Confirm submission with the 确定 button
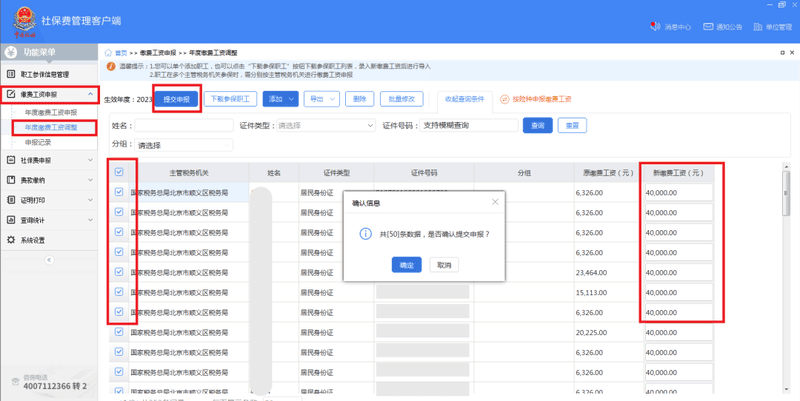Viewport: 800px width, 401px height. [407, 265]
